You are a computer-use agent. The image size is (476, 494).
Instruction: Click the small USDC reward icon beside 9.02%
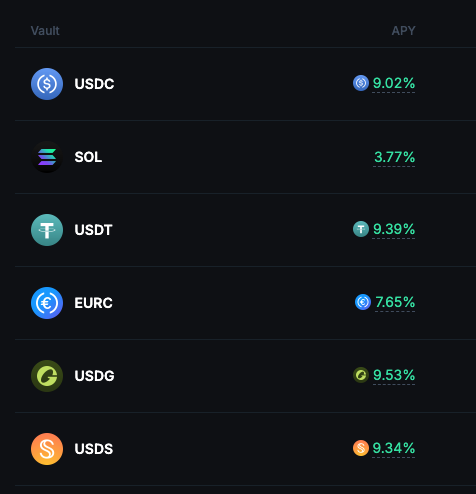(x=361, y=83)
